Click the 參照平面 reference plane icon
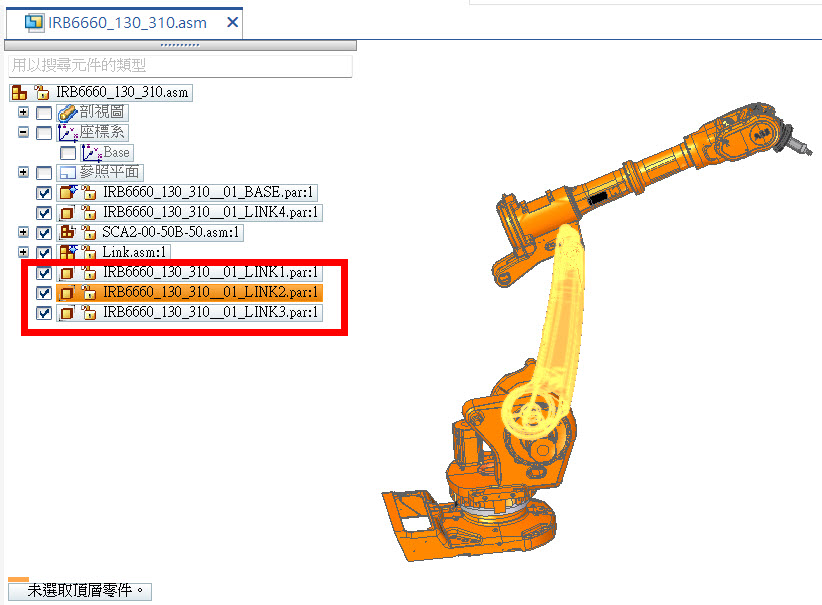Screen dimensions: 822x605 click(68, 172)
